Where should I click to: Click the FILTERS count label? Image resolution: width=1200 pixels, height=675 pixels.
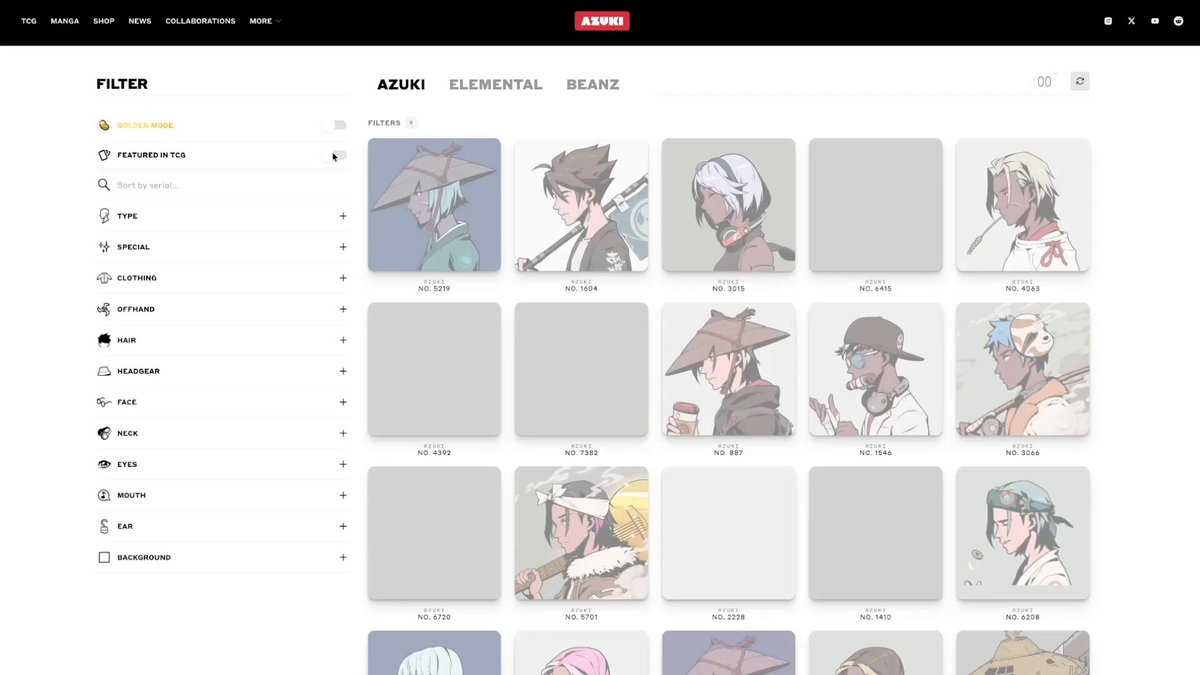392,123
